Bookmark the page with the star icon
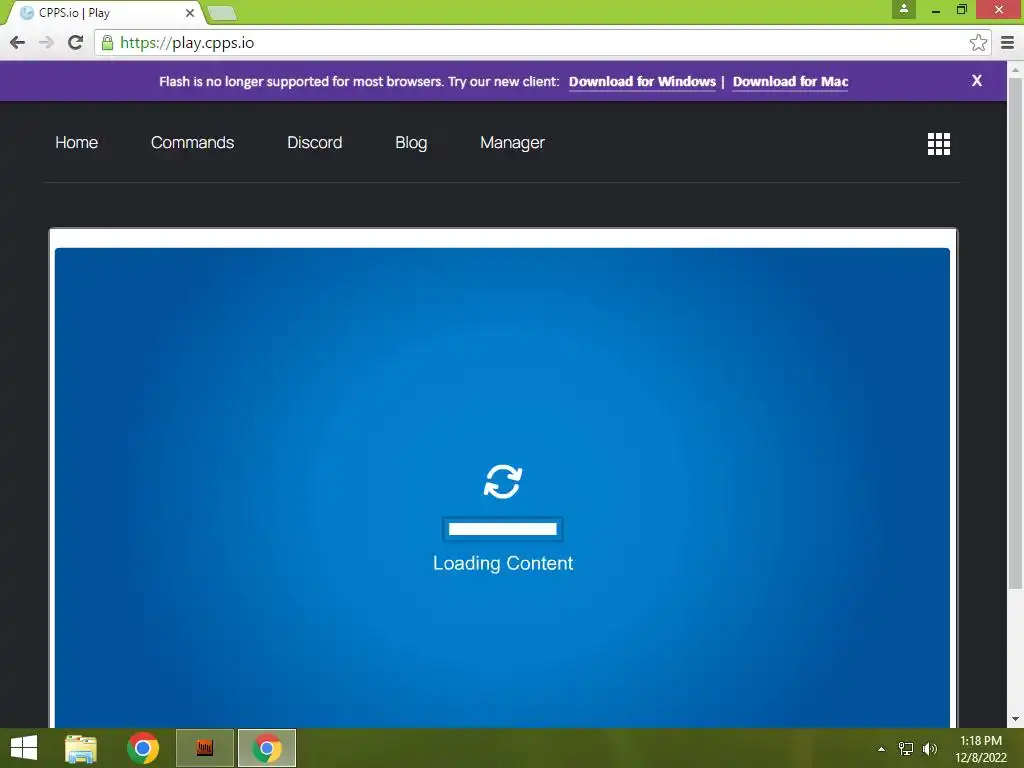Image resolution: width=1024 pixels, height=768 pixels. click(x=978, y=42)
